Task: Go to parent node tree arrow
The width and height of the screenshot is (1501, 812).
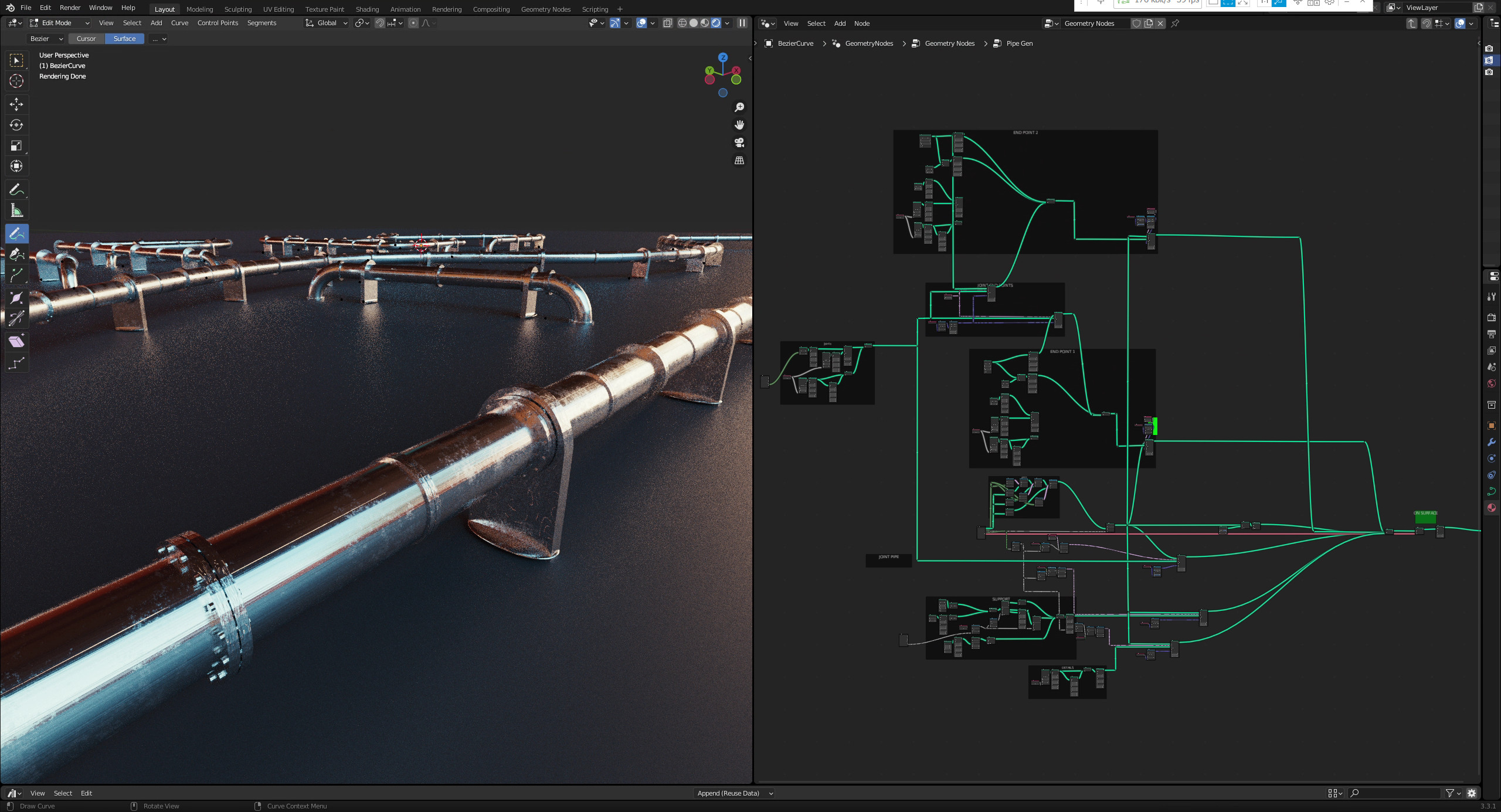Action: [x=1412, y=23]
